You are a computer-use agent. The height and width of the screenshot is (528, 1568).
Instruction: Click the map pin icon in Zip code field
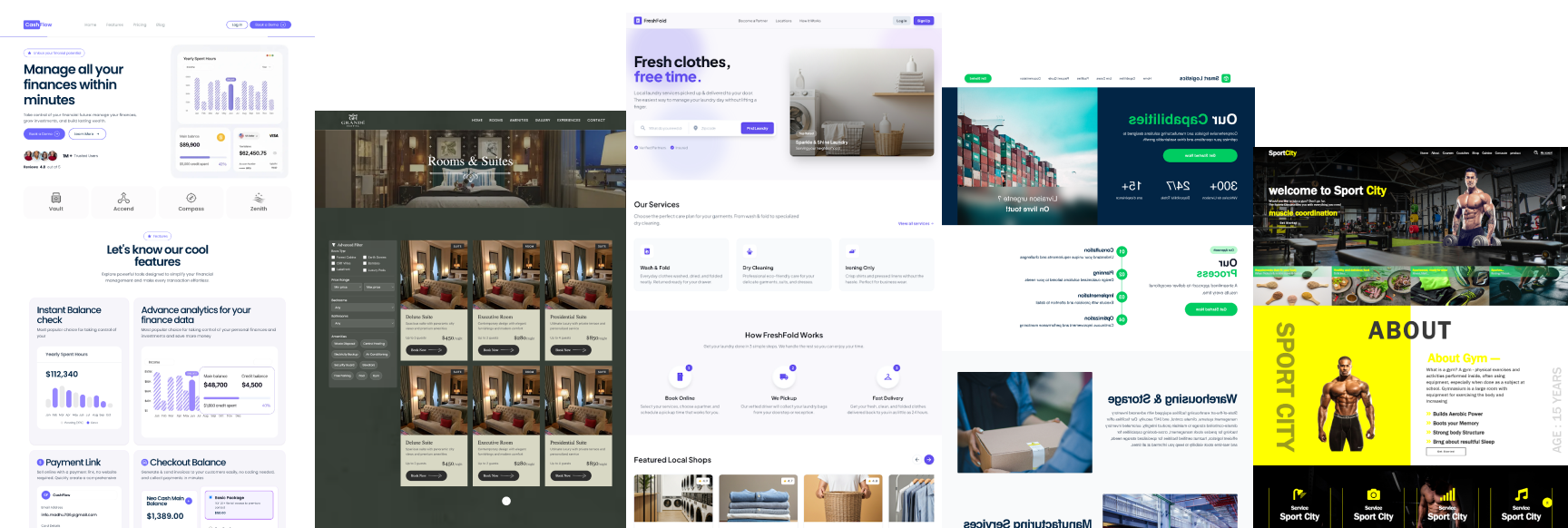tap(696, 128)
